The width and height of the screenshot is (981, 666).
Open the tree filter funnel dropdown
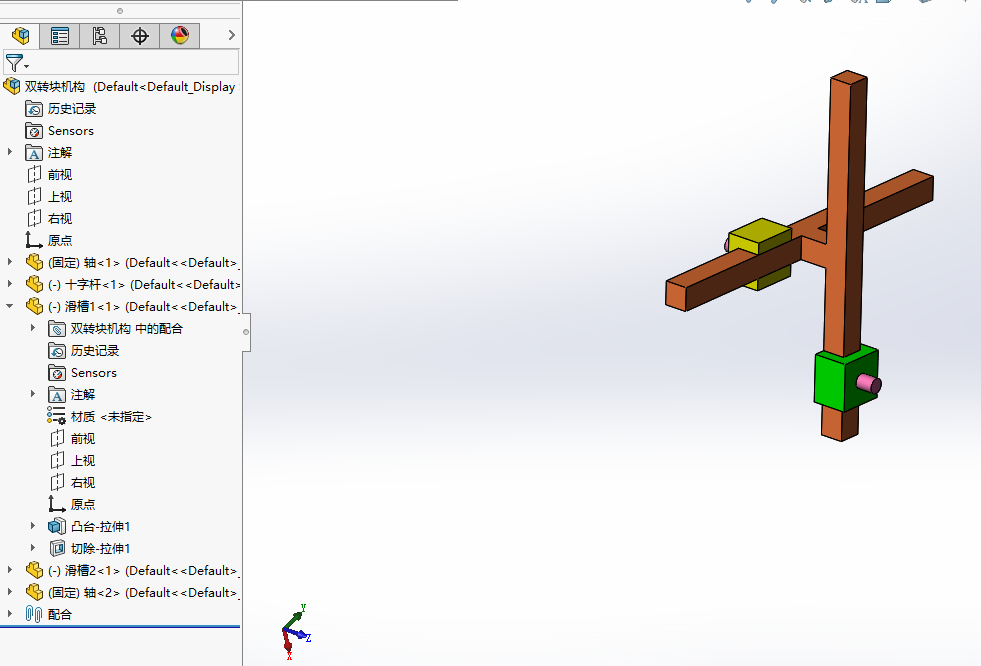(x=16, y=63)
